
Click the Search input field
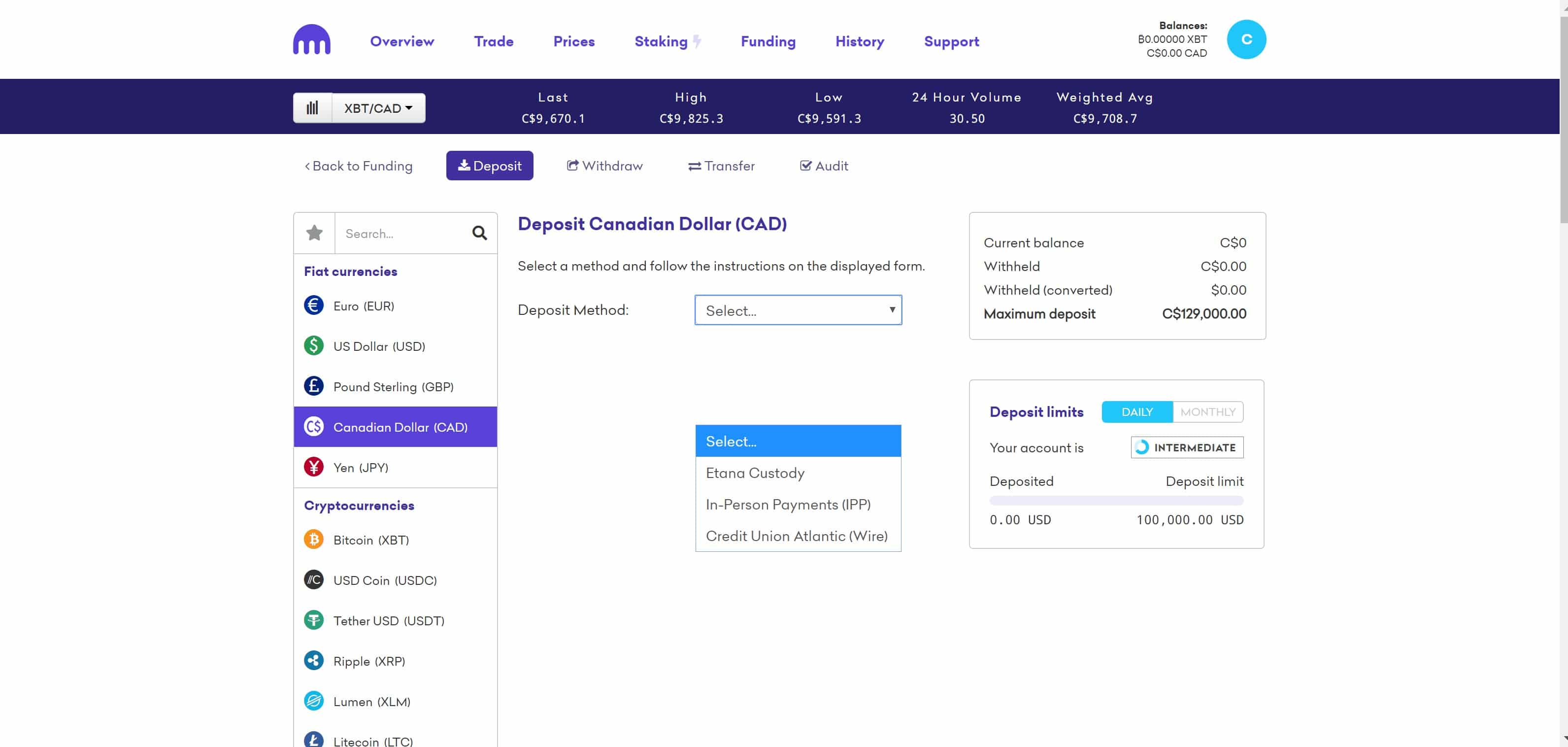click(400, 233)
